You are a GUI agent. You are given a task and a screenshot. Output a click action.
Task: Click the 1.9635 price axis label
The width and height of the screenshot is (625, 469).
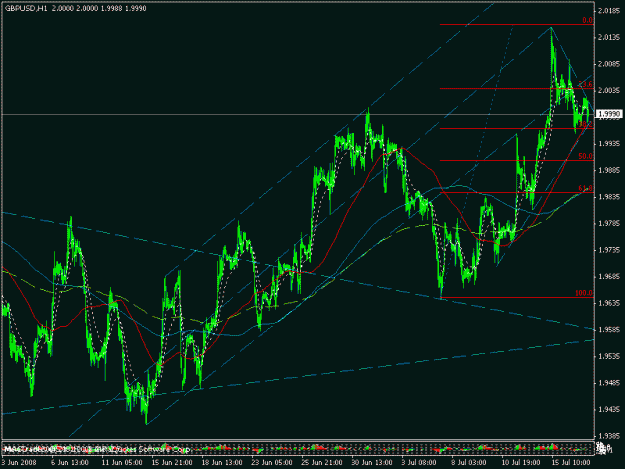pos(609,303)
